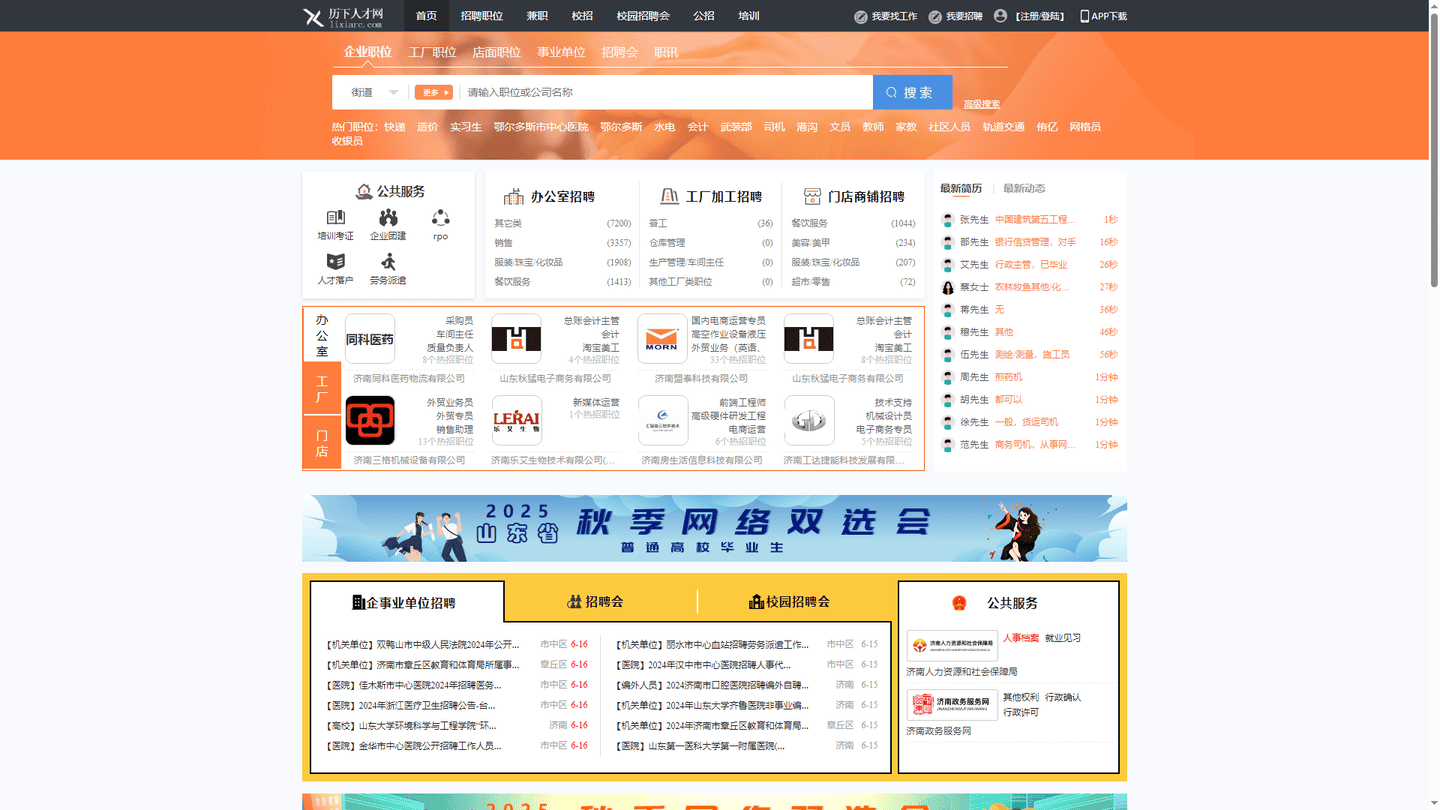Image resolution: width=1440 pixels, height=810 pixels.
Task: Open the 山东秋猛电子商务有限公司 link after 同科医药
Action: [x=555, y=378]
